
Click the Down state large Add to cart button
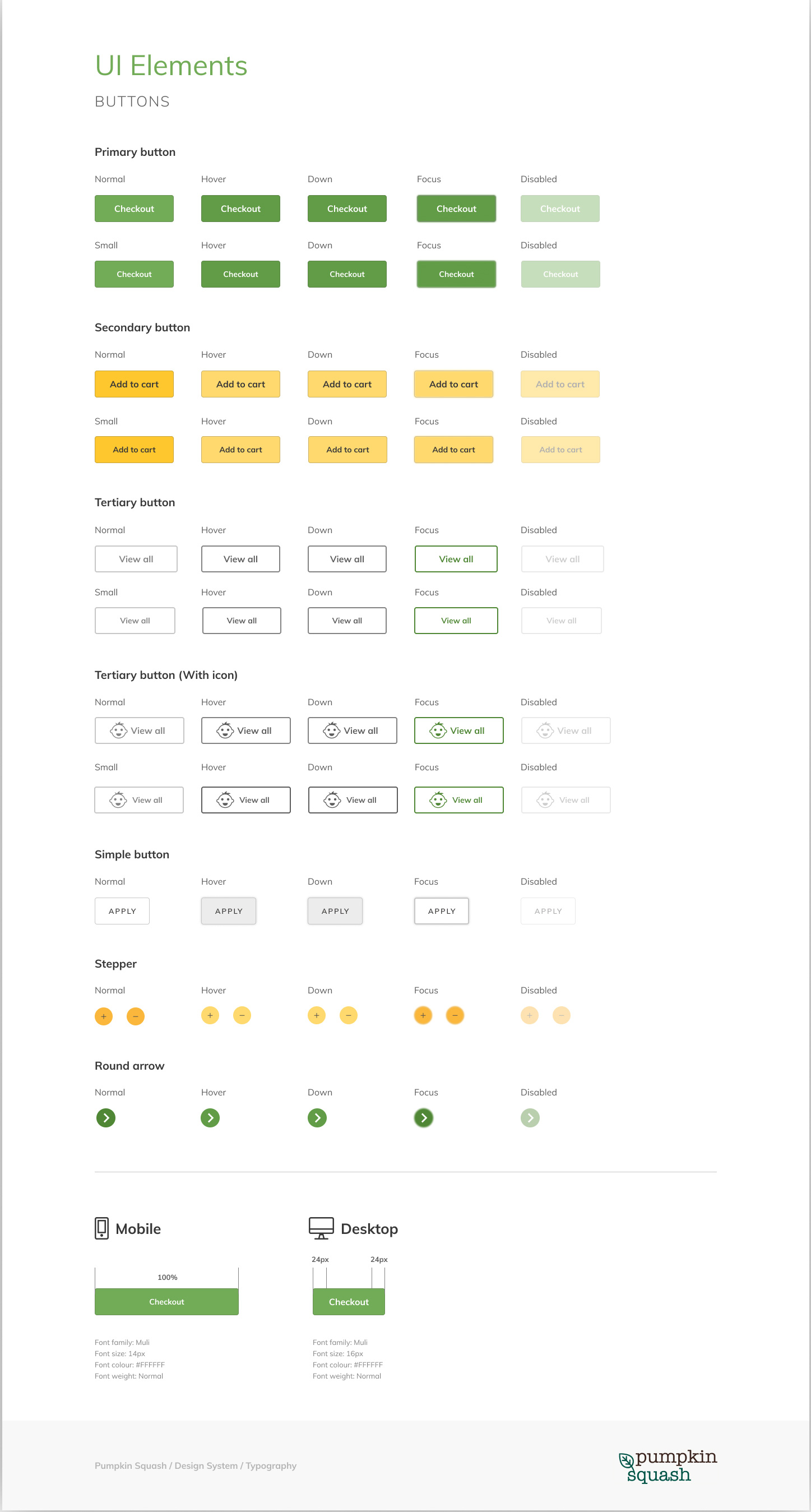(347, 384)
